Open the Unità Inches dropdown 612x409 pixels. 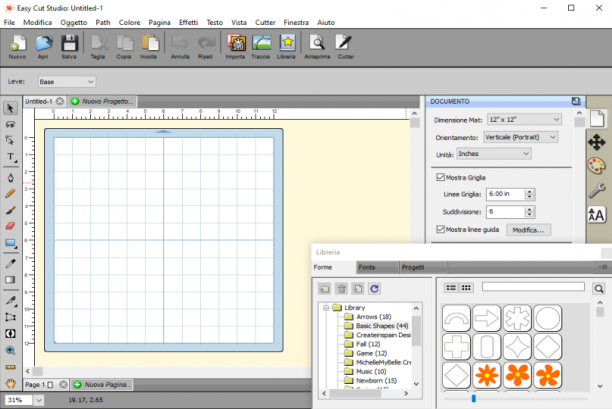[x=494, y=153]
